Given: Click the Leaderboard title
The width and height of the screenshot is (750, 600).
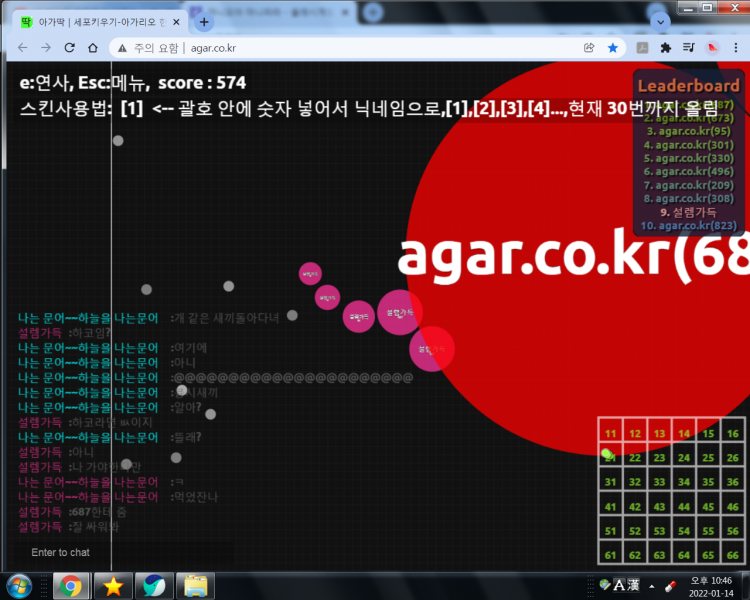Looking at the screenshot, I should (689, 86).
